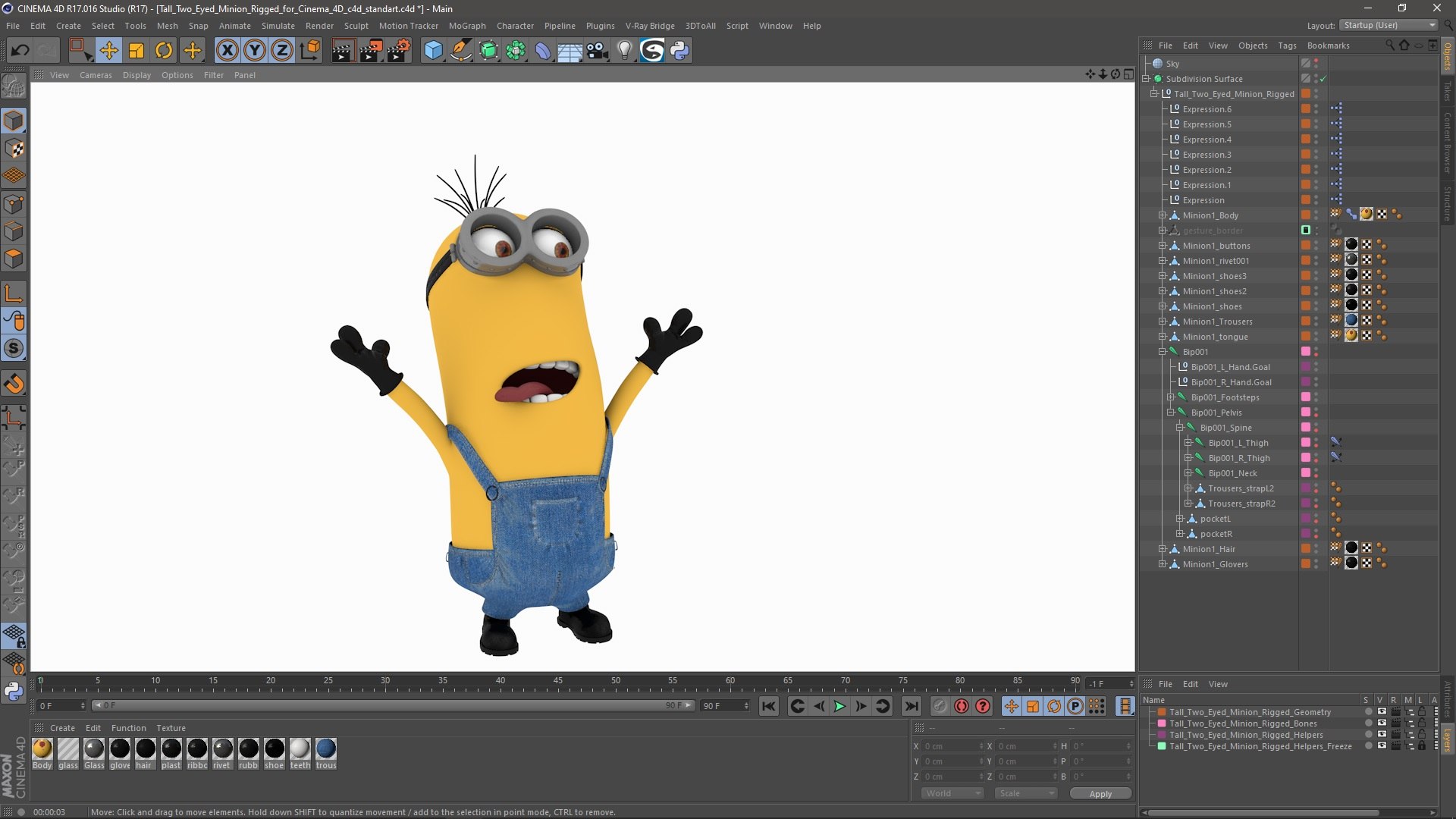
Task: Select the Live Selection tool
Action: (80, 51)
